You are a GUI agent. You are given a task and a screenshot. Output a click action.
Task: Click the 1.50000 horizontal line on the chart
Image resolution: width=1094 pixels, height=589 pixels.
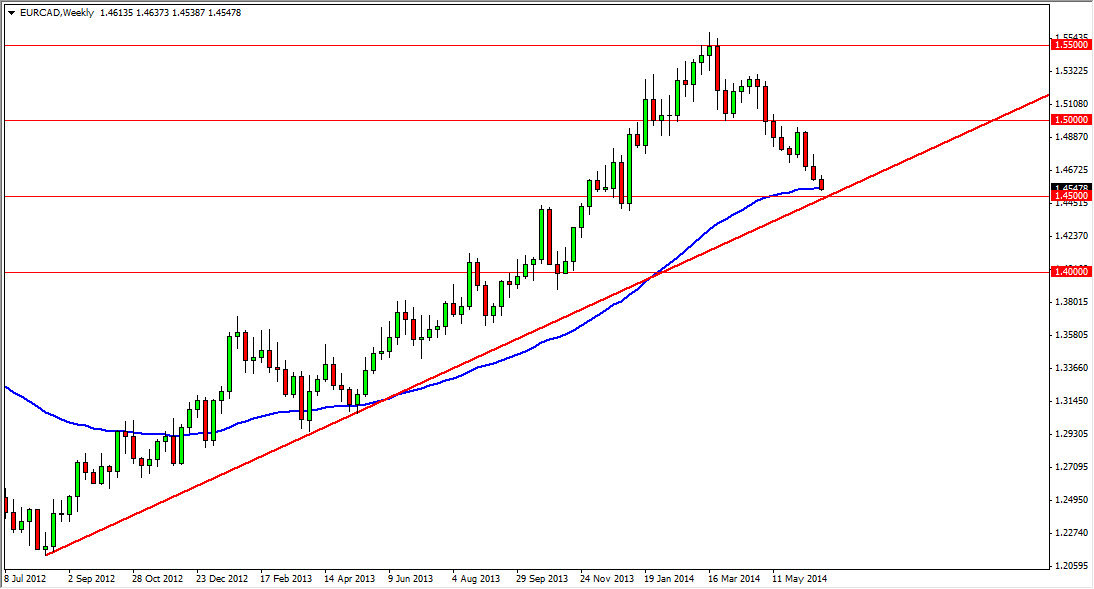pyautogui.click(x=400, y=120)
